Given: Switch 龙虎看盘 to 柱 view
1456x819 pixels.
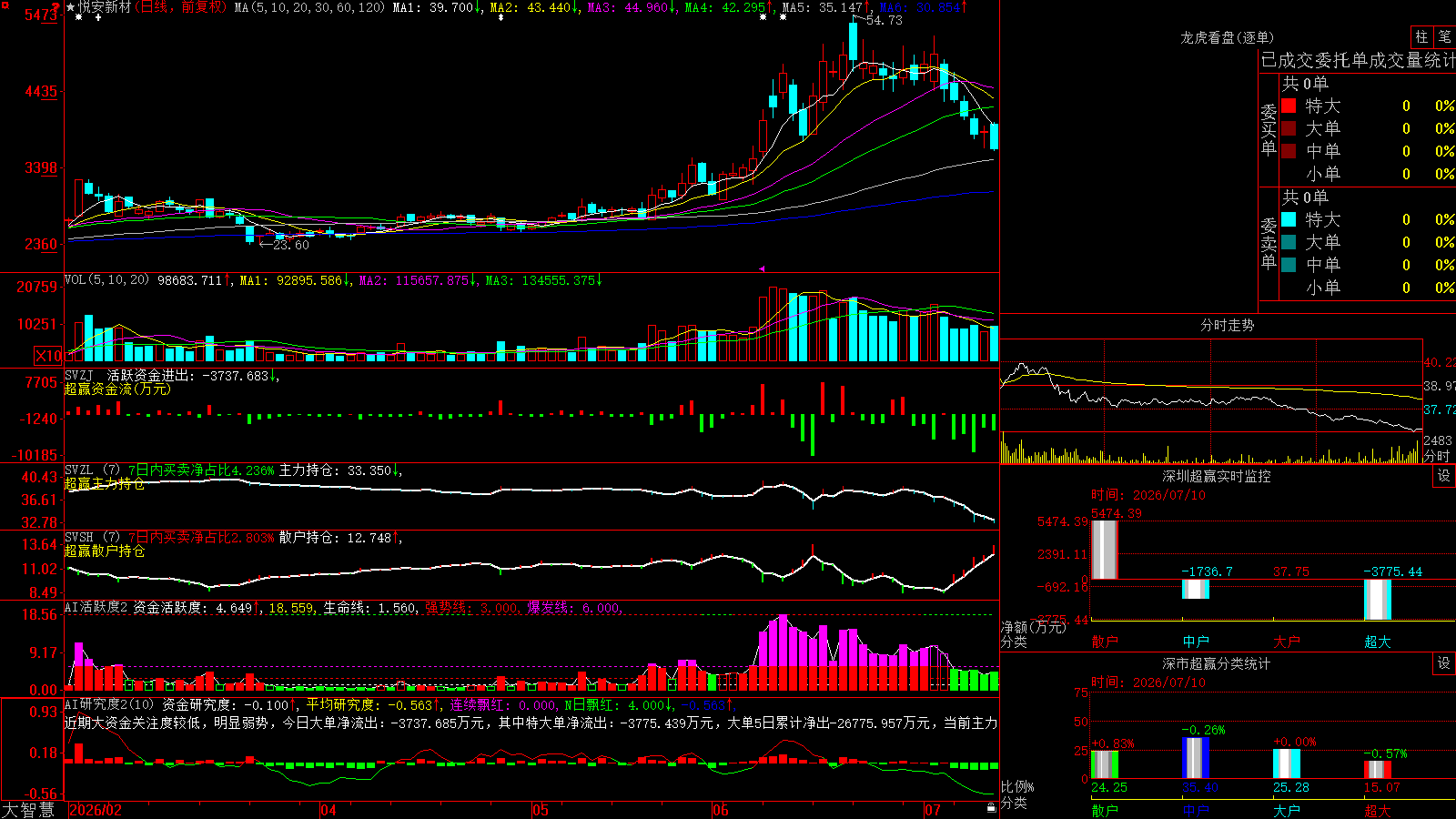Looking at the screenshot, I should 1421,36.
